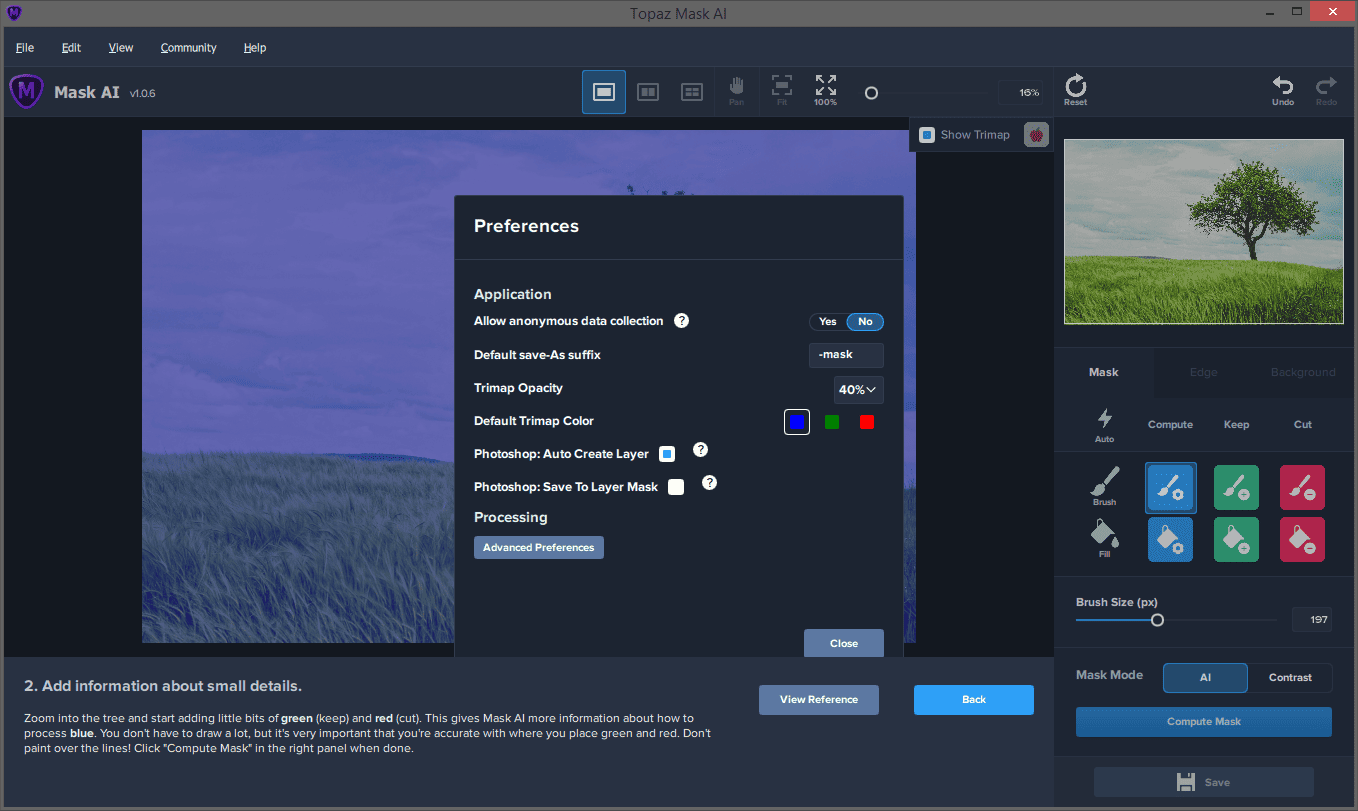Open the Trimap Opacity 40% dropdown
Screen dimensions: 1358x811
tap(858, 389)
